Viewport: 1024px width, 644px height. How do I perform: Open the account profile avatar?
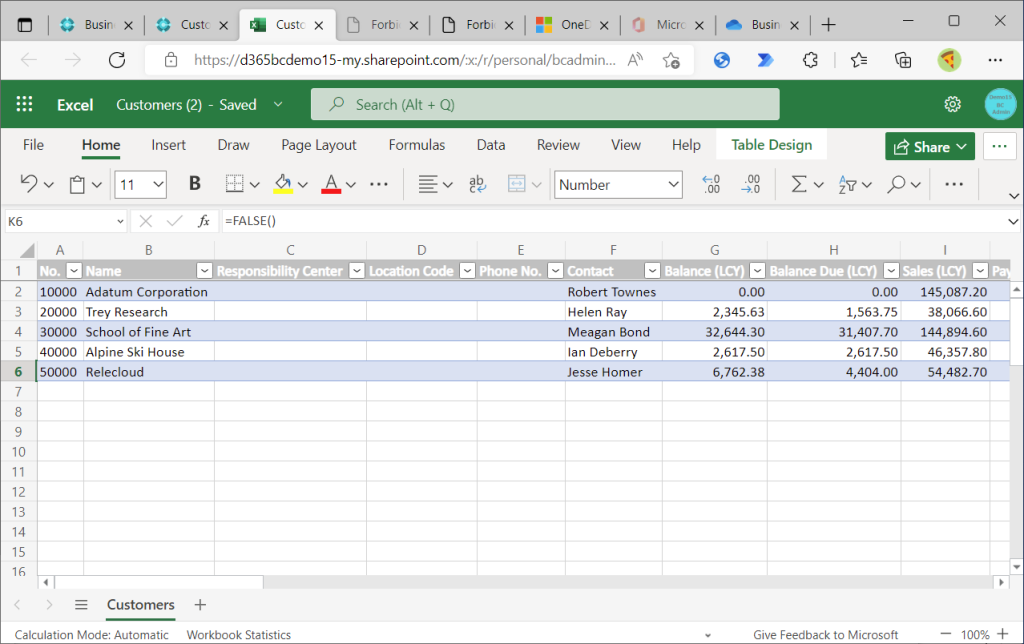click(1000, 104)
